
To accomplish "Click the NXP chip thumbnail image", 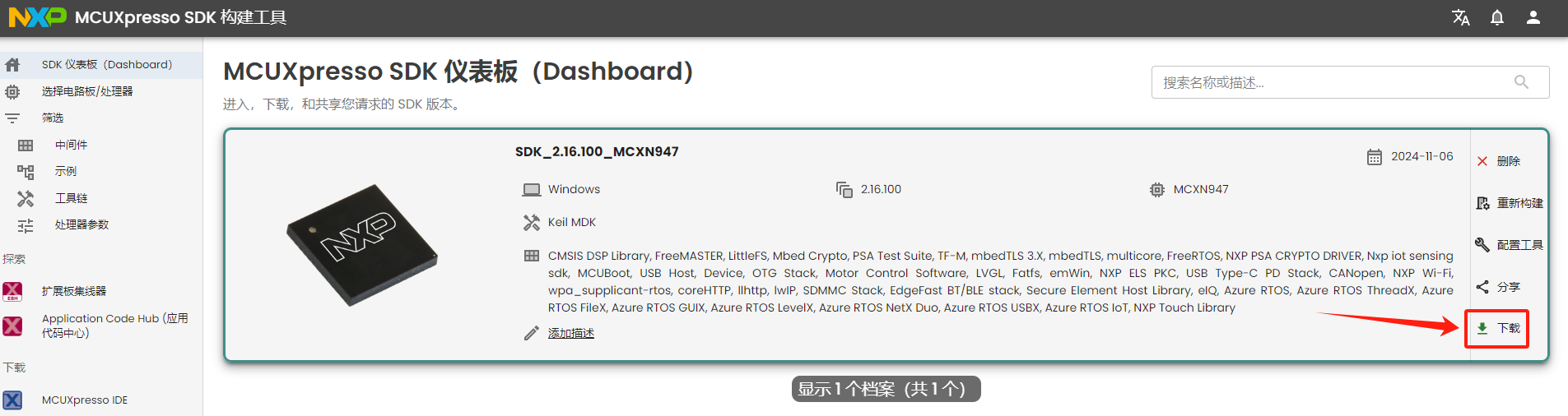I will tap(362, 245).
